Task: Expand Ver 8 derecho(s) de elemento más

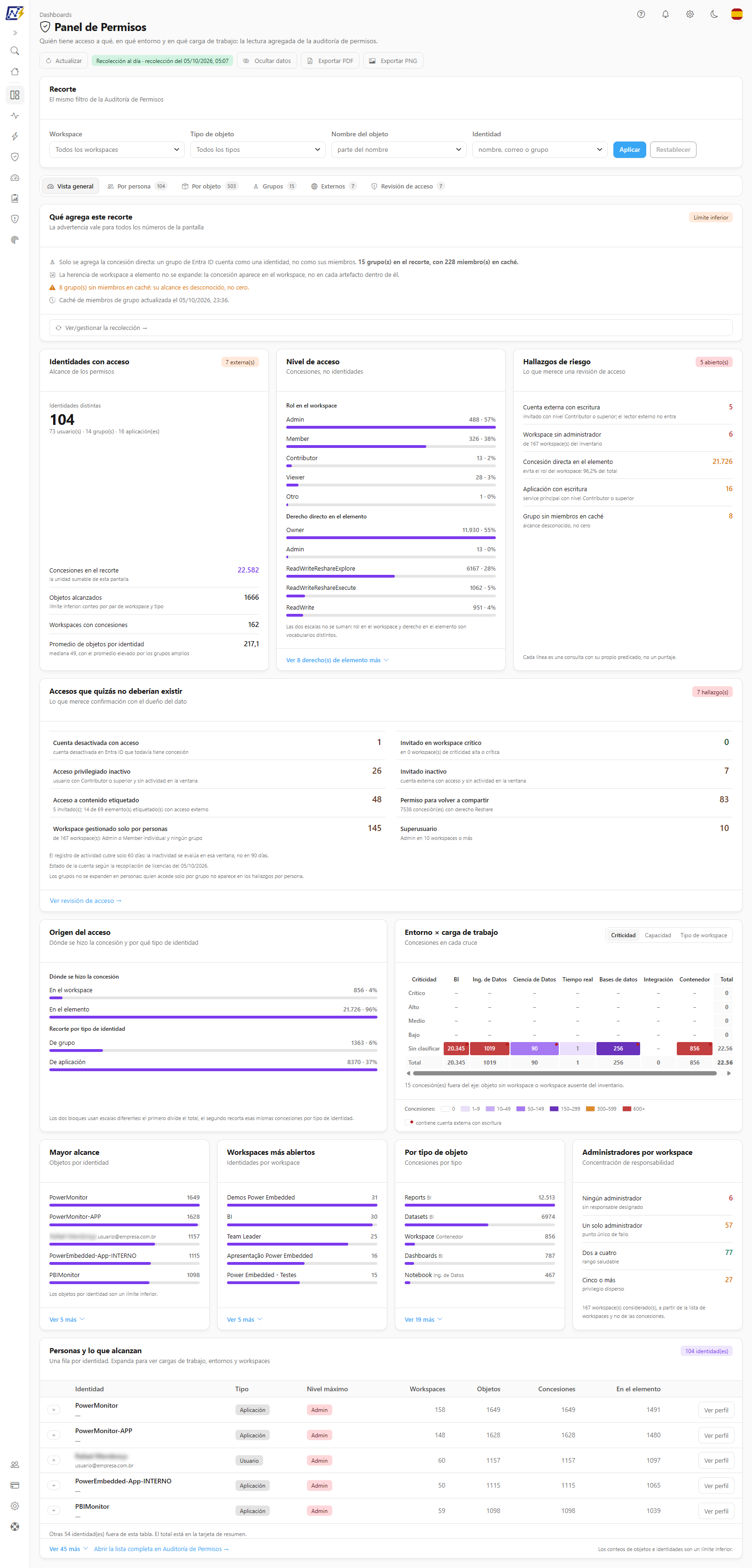Action: 337,660
